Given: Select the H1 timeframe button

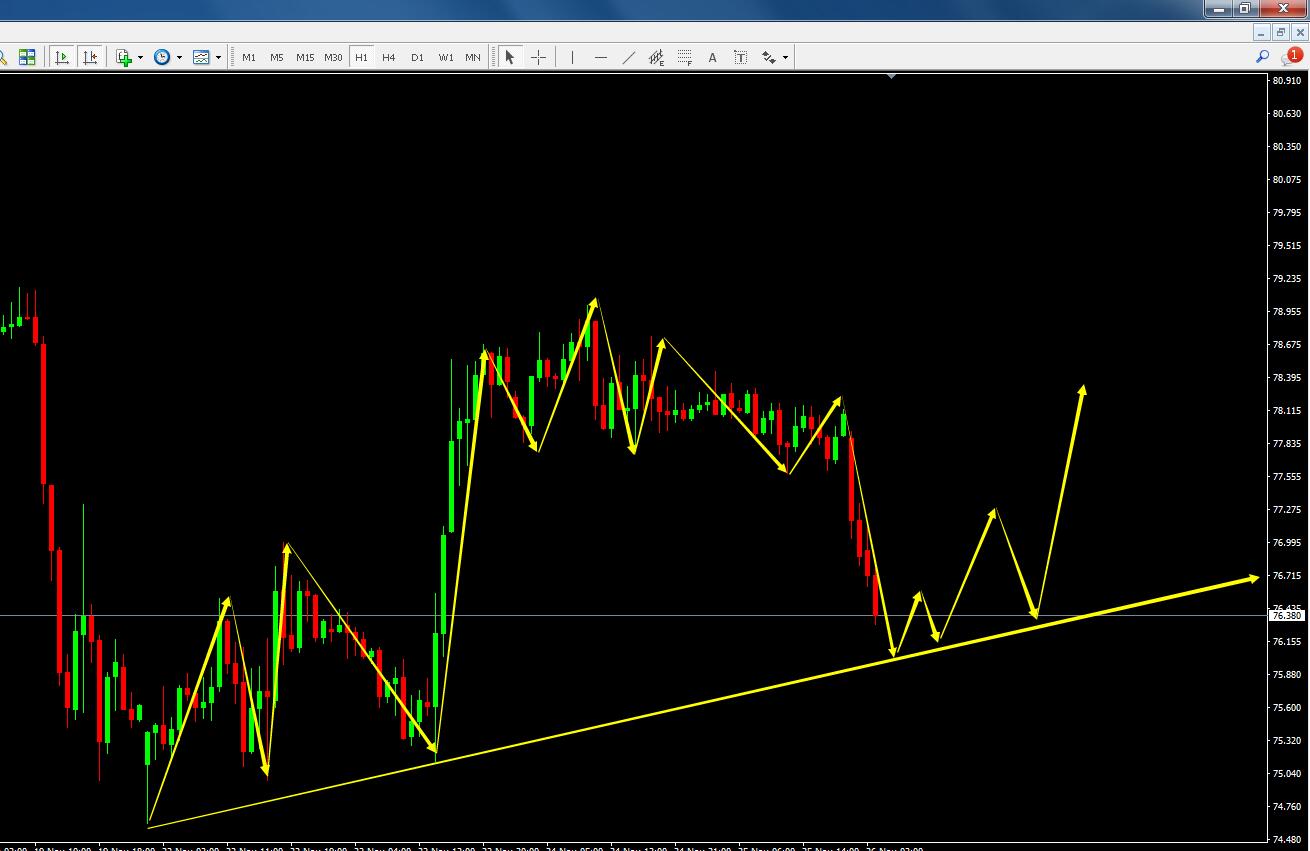Looking at the screenshot, I should [361, 57].
